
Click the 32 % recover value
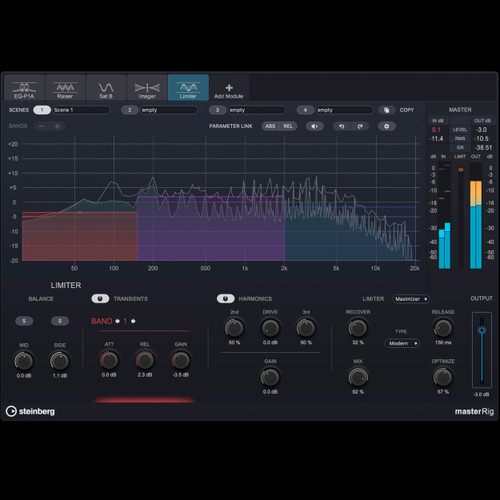(358, 343)
